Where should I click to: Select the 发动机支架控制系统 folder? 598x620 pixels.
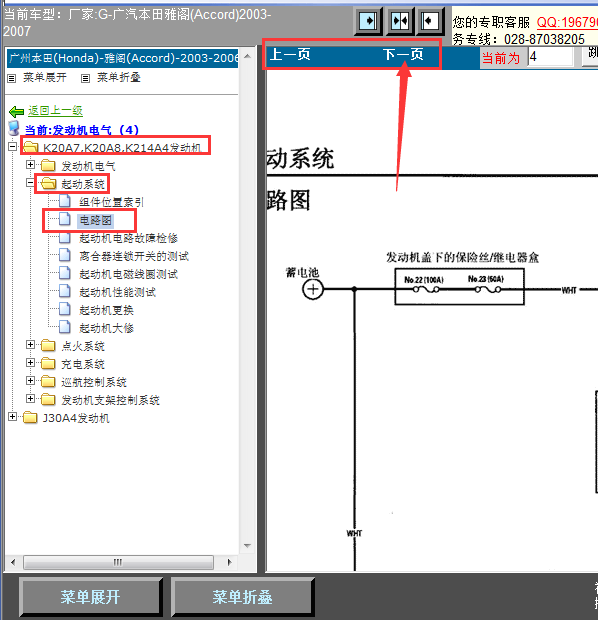pyautogui.click(x=110, y=400)
